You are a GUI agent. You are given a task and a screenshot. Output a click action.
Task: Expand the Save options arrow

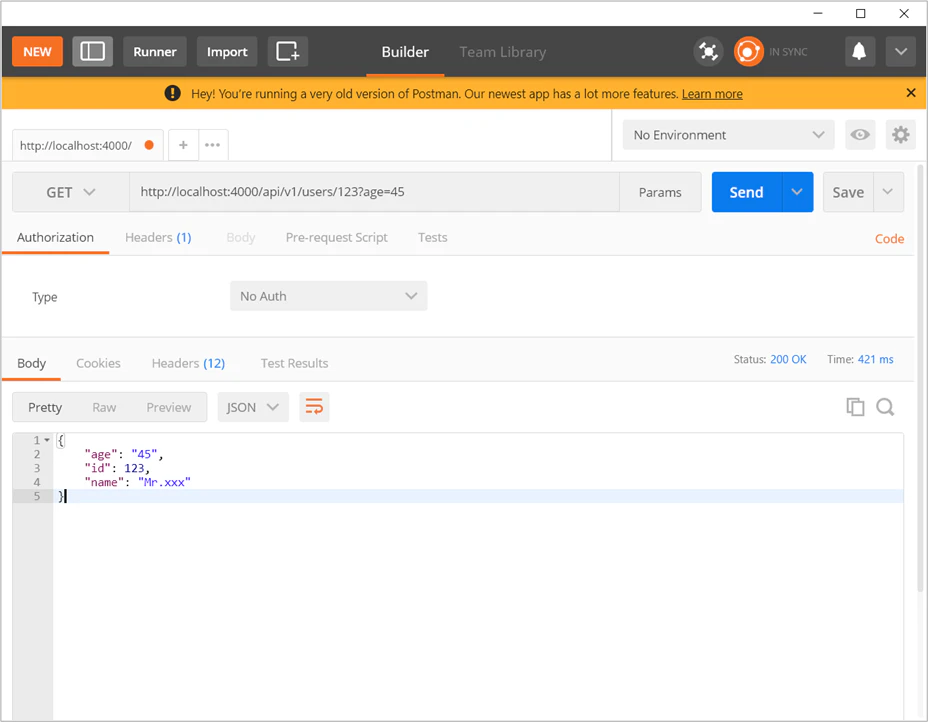tap(888, 192)
